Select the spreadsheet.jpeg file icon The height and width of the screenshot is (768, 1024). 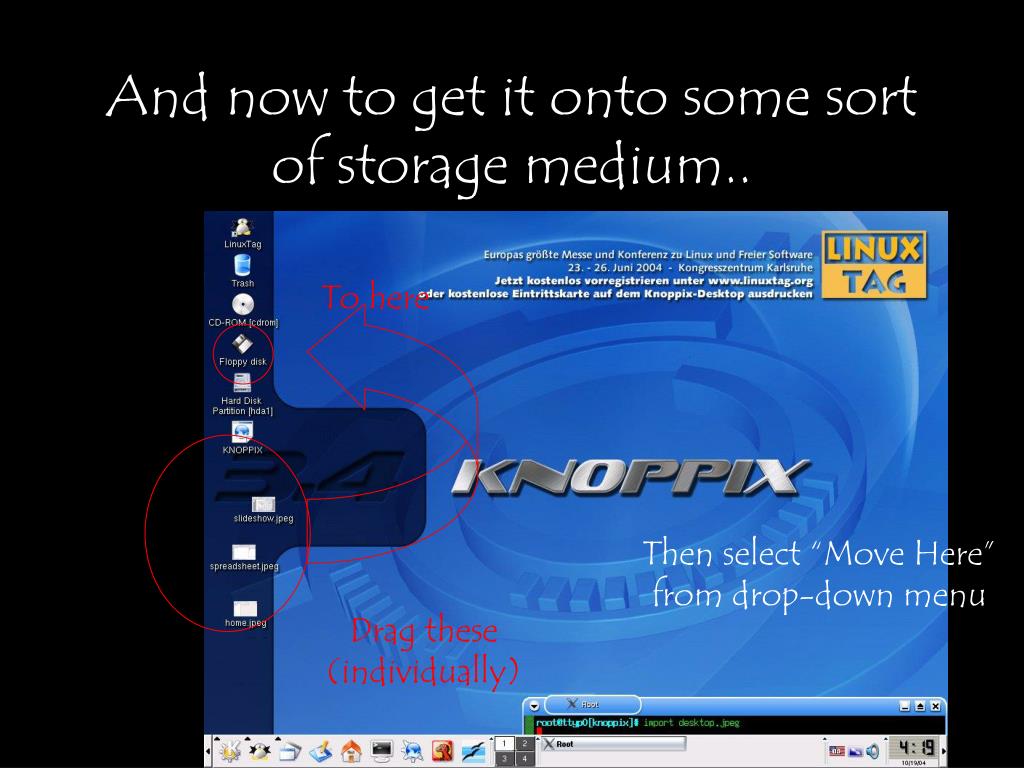[x=244, y=558]
